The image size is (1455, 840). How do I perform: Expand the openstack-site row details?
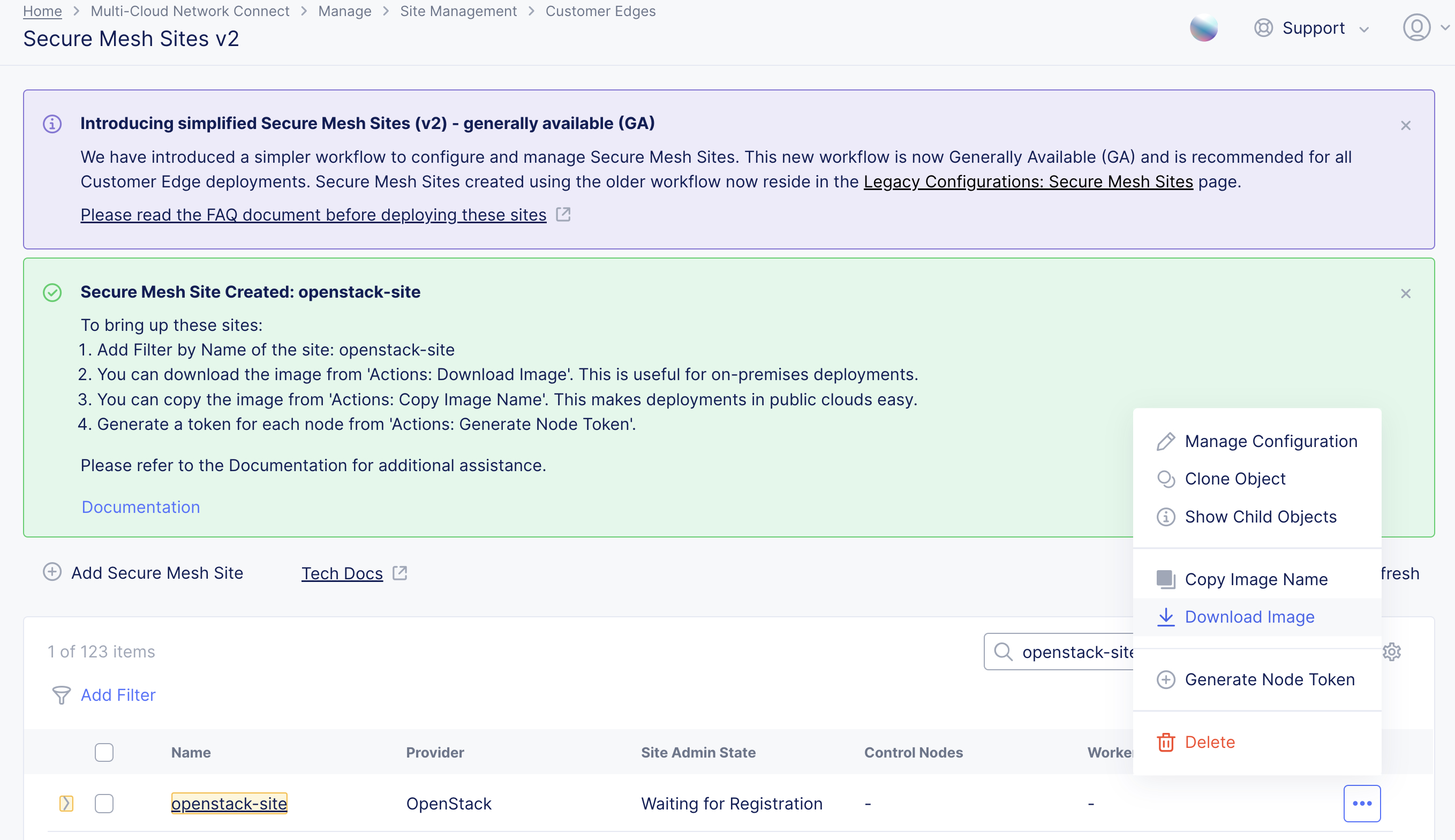pos(66,803)
